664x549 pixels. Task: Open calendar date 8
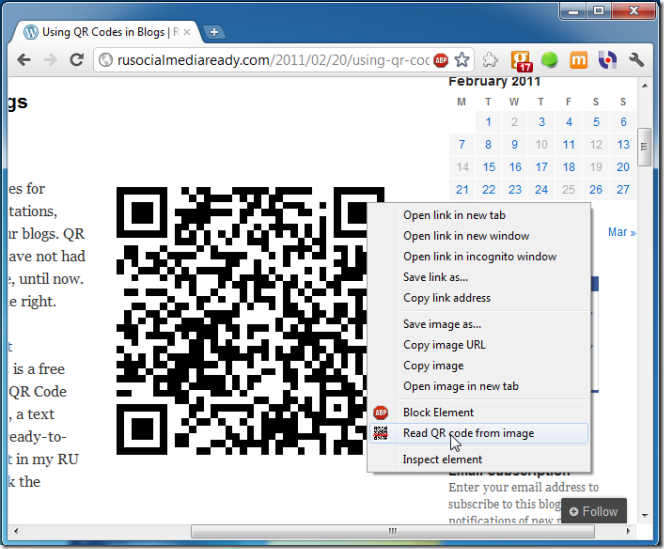click(x=488, y=144)
